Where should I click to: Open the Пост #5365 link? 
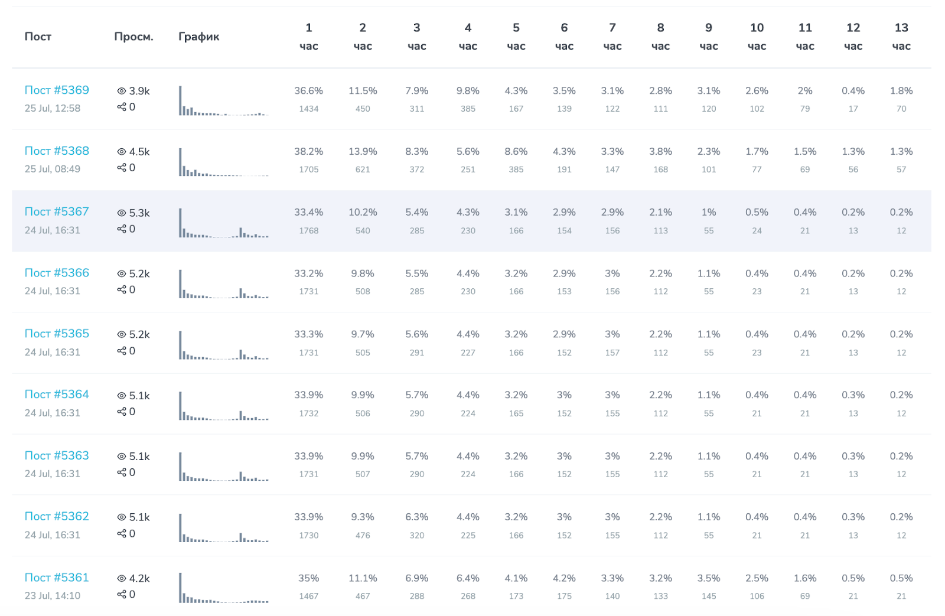[x=57, y=333]
